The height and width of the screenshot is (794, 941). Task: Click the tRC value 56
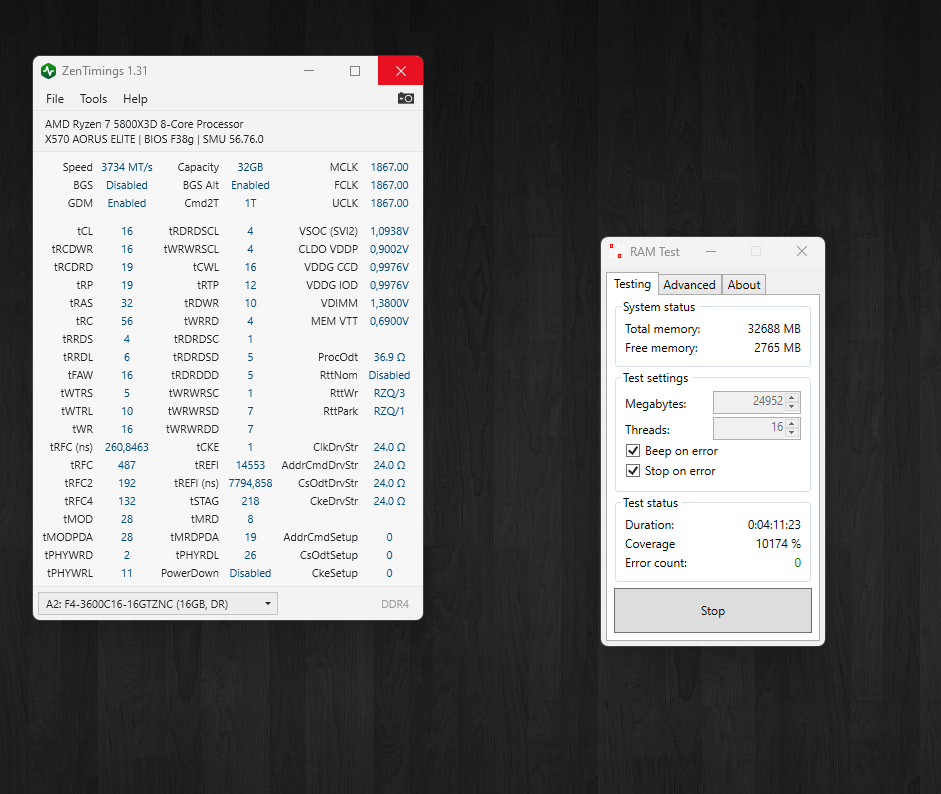(127, 321)
